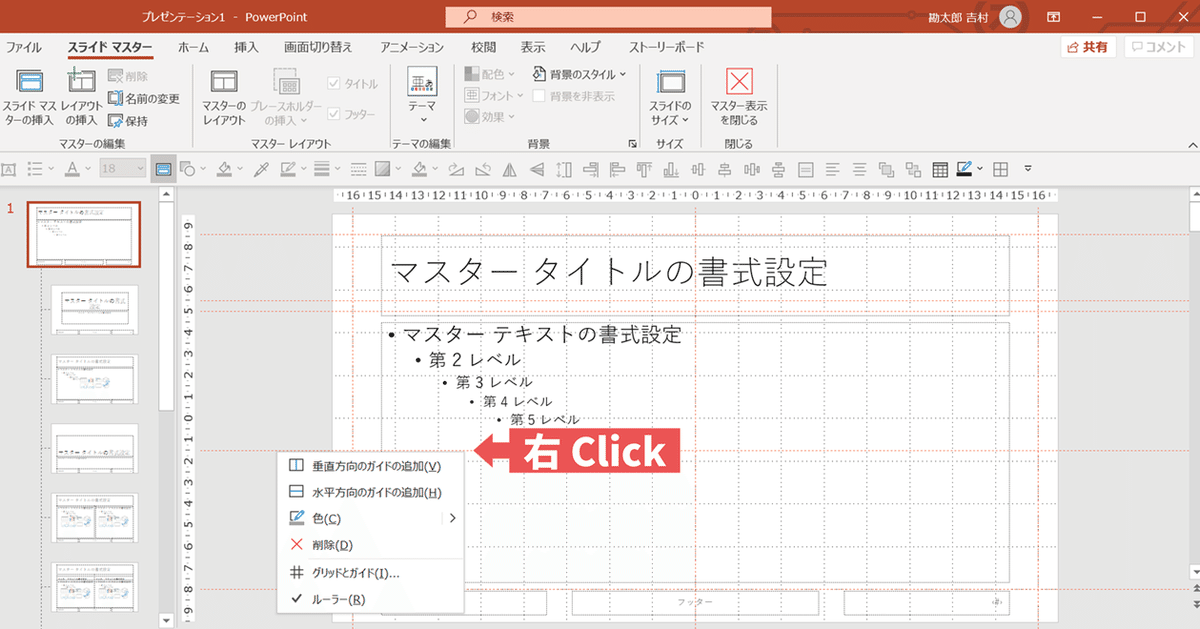Open グリッドとガイド(I)... dialog from context menu
Viewport: 1200px width, 629px height.
click(x=369, y=573)
